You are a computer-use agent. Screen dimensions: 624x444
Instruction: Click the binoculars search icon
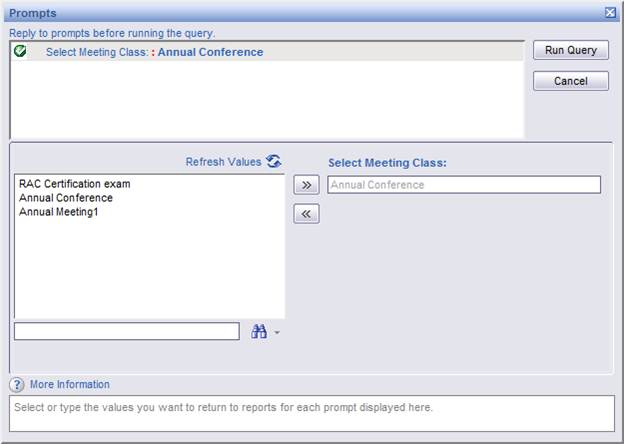258,332
